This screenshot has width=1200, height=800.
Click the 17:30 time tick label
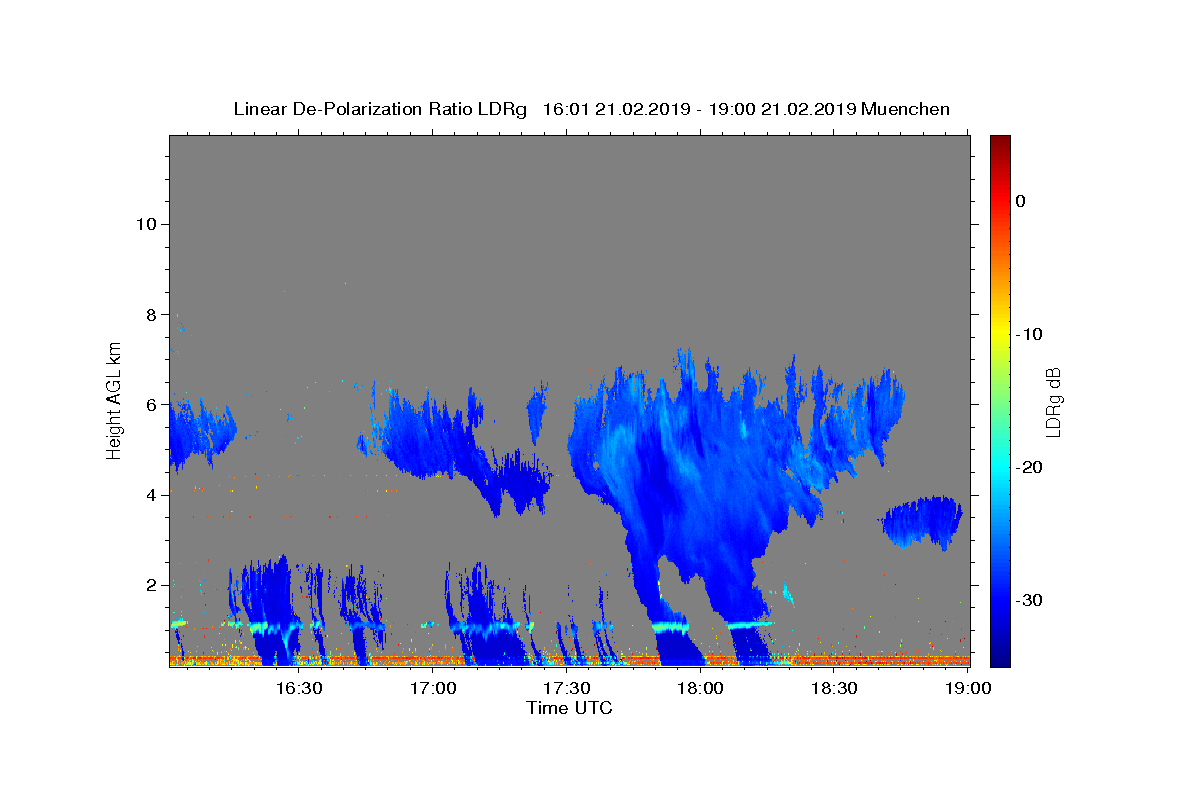[x=567, y=688]
